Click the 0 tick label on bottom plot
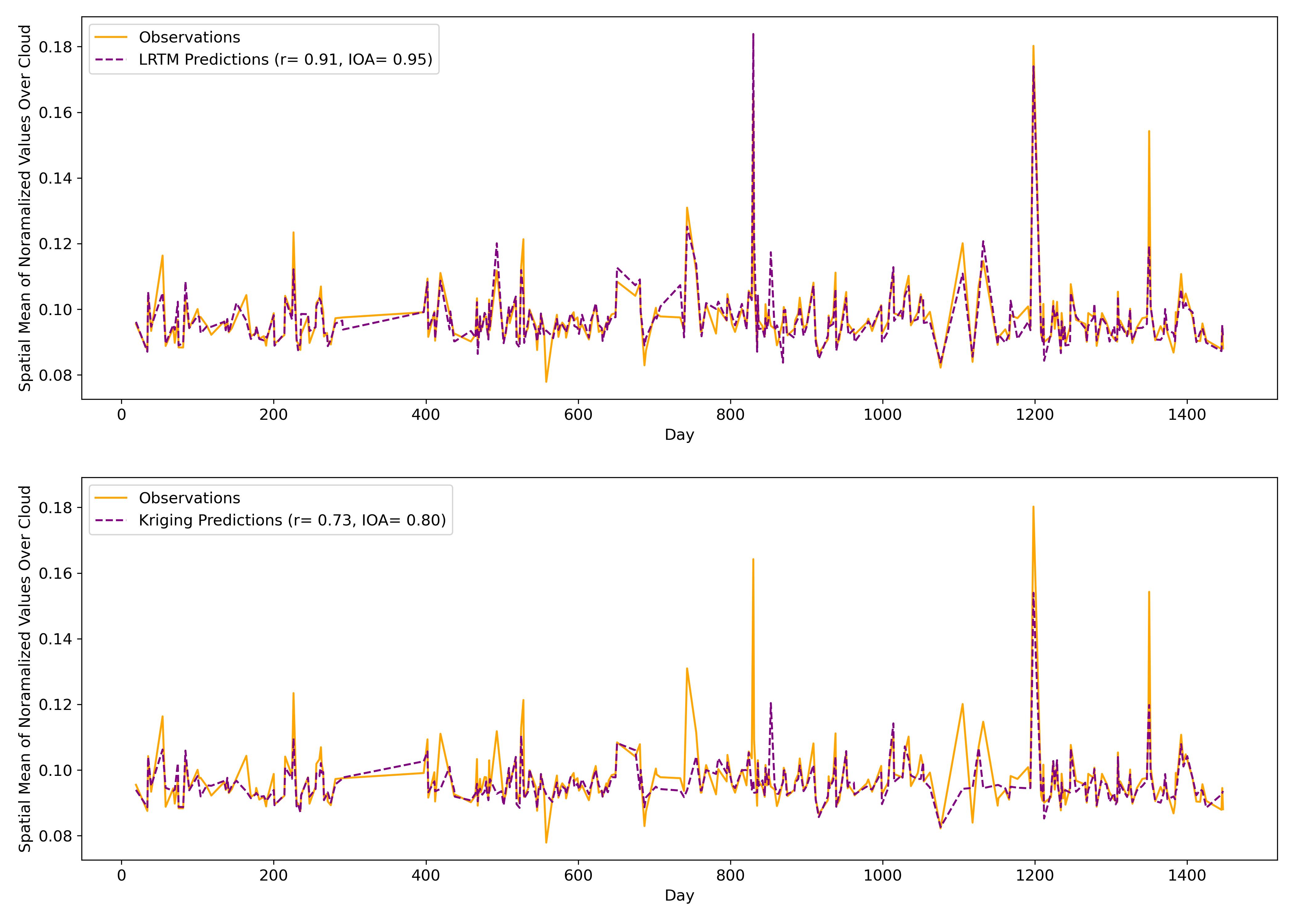 (x=121, y=876)
